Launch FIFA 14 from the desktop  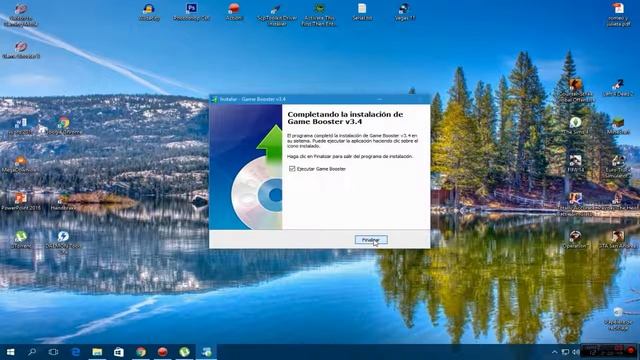tap(576, 164)
